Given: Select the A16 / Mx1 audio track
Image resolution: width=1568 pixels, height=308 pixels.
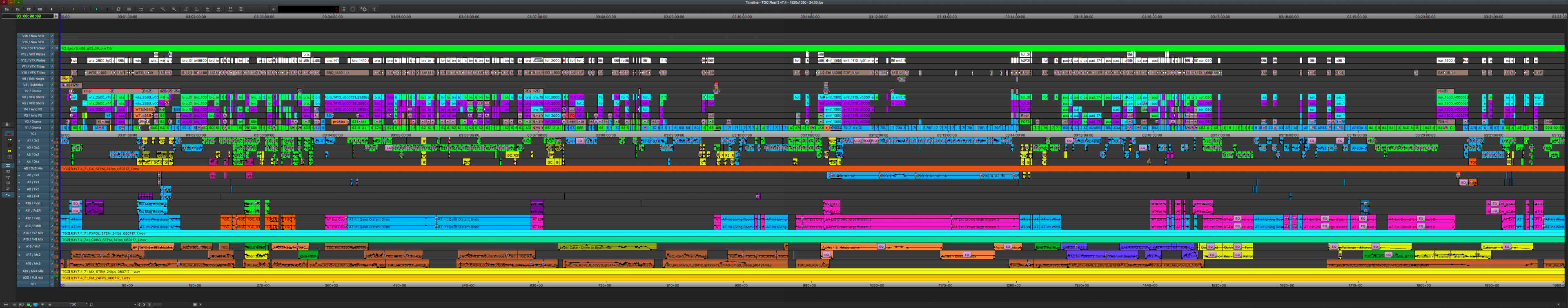Looking at the screenshot, I should 33,246.
